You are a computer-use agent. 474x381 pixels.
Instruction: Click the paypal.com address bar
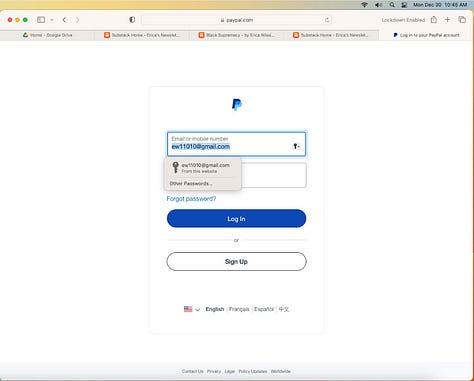236,20
